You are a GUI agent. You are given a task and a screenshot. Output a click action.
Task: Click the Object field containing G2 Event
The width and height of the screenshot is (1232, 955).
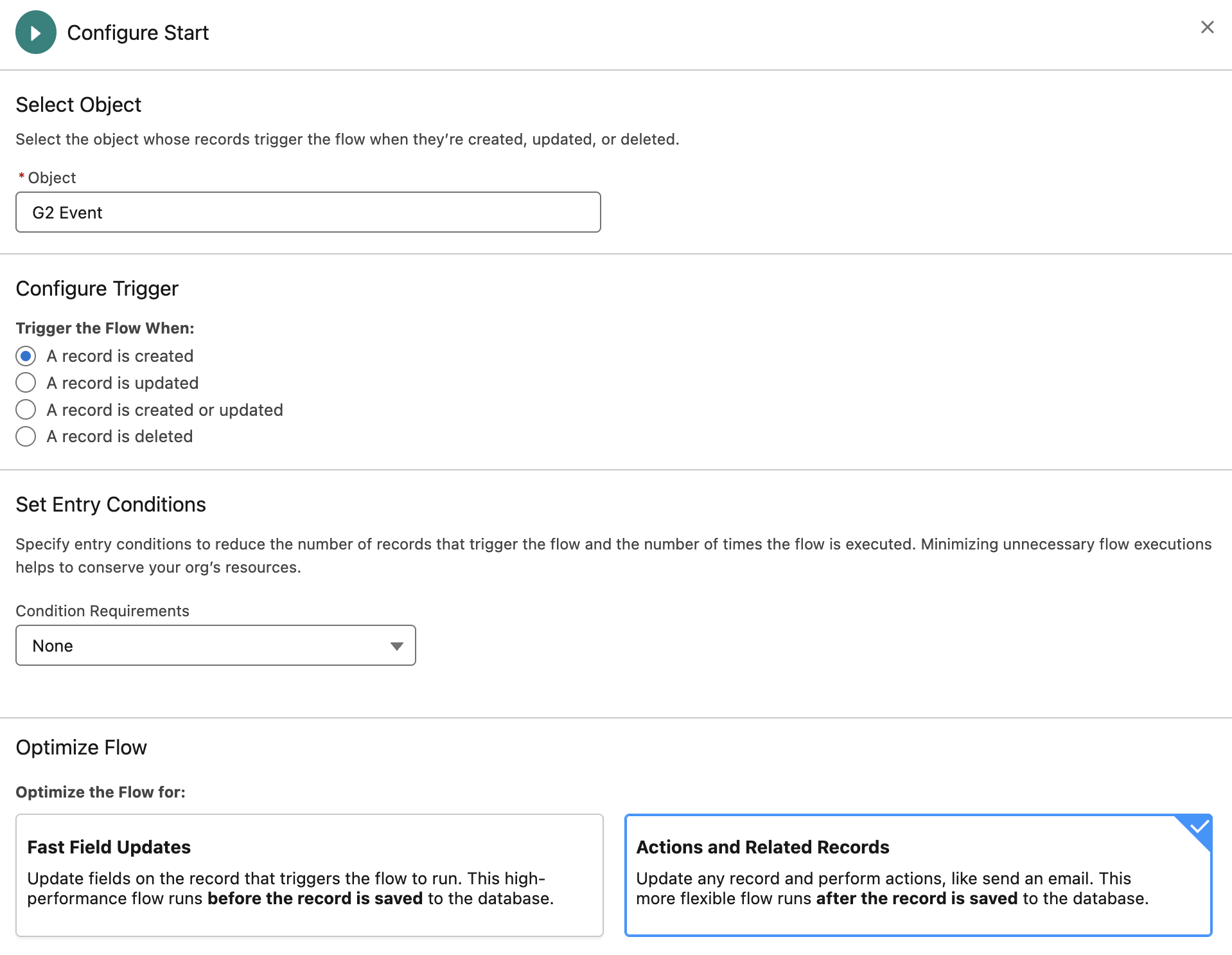coord(308,212)
